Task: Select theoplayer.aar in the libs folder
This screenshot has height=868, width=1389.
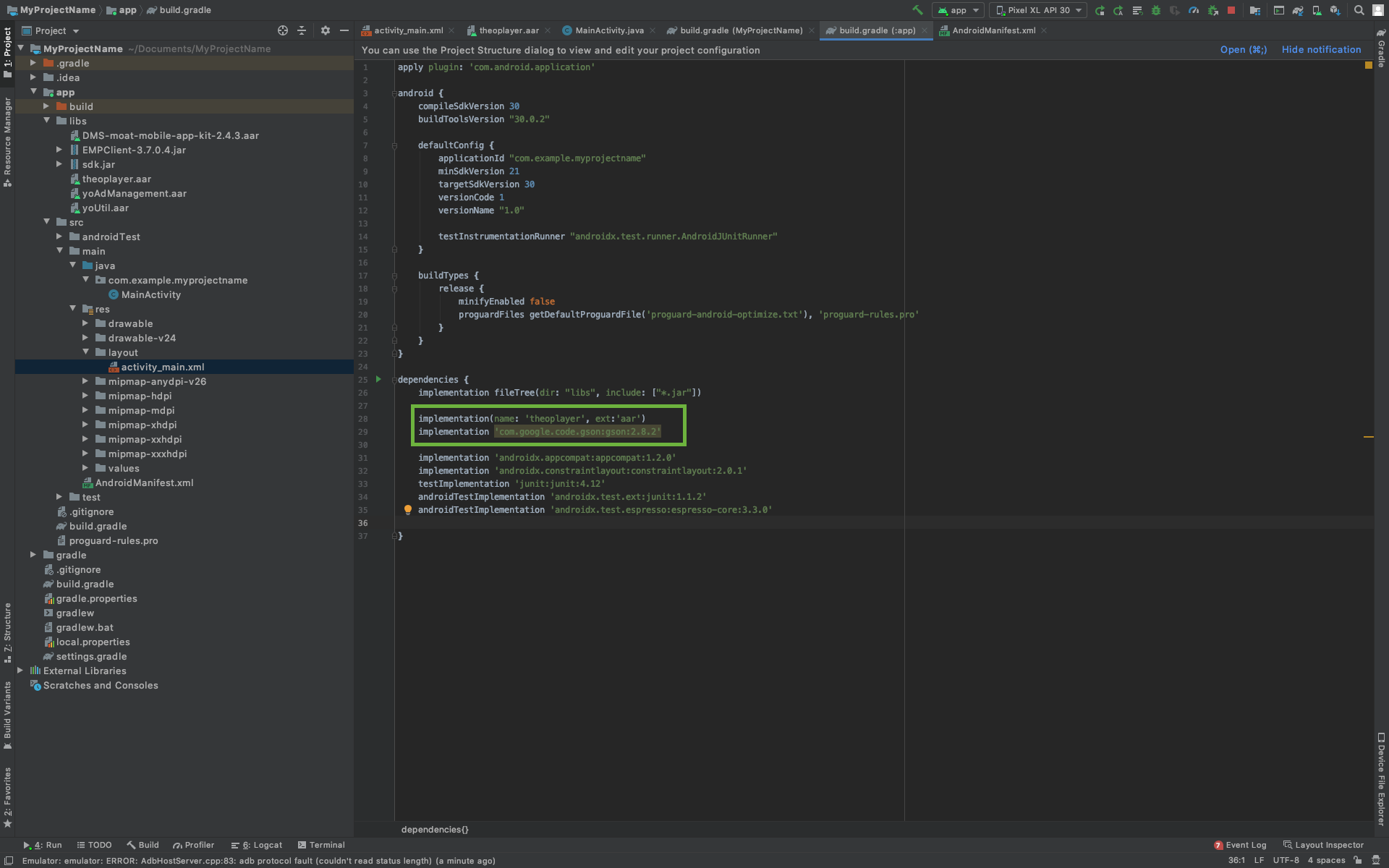Action: [x=116, y=179]
